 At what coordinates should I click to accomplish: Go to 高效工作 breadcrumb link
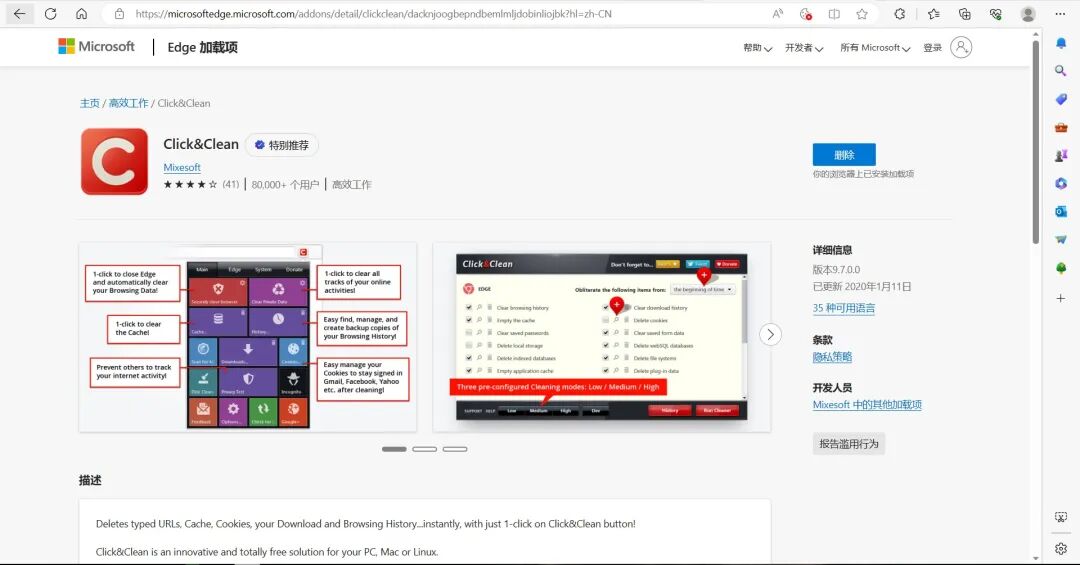128,103
